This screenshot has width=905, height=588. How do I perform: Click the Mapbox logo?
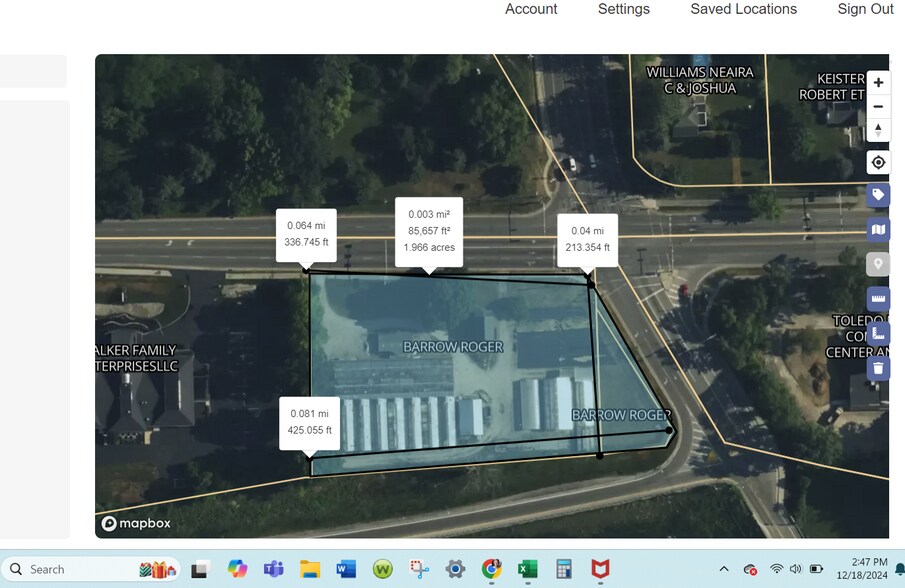(135, 524)
